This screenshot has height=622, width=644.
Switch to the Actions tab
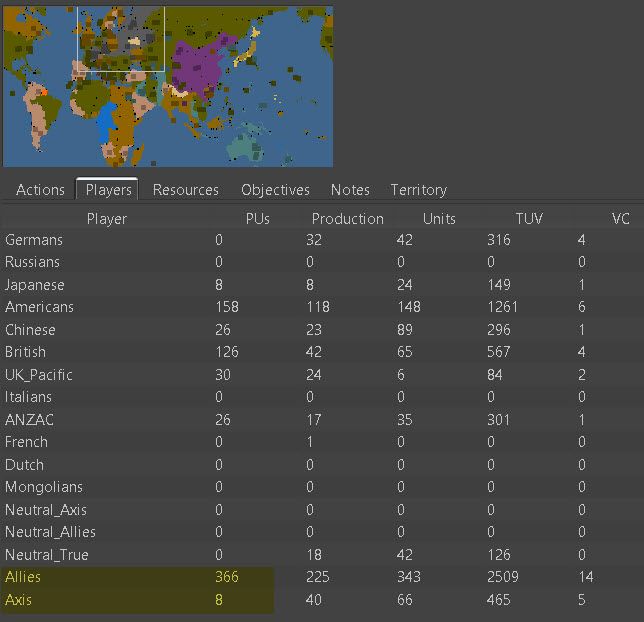point(40,190)
